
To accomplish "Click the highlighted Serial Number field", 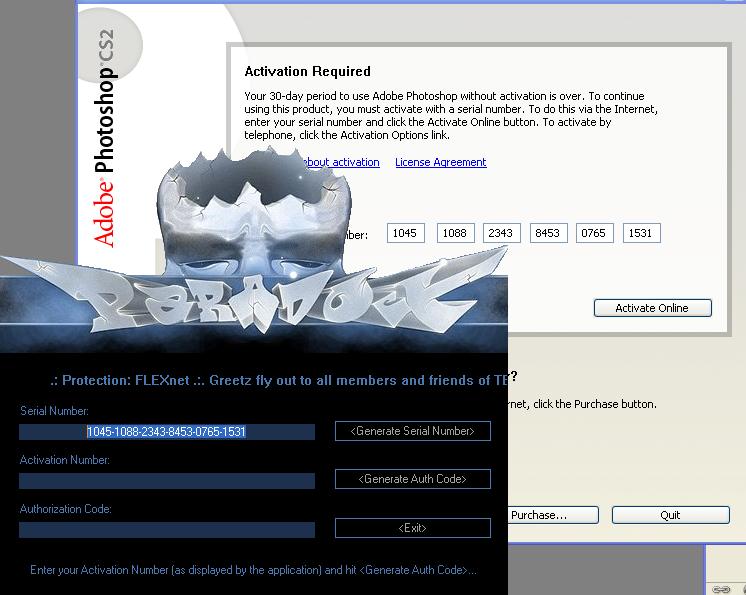I will point(166,432).
